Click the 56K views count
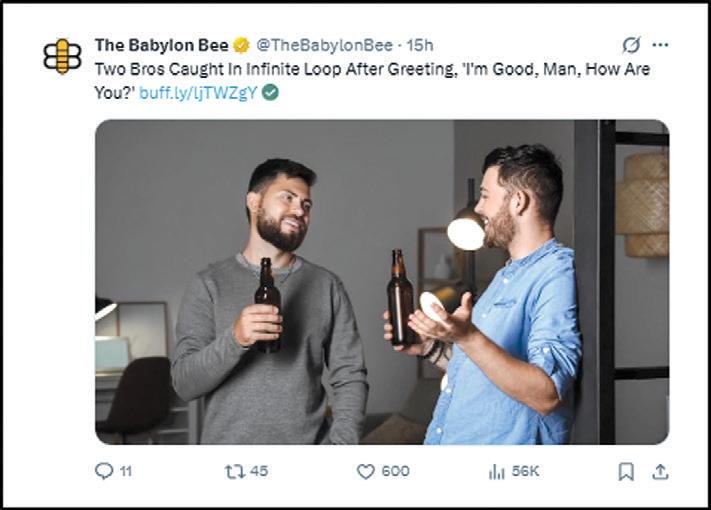The image size is (711, 510). click(x=525, y=471)
